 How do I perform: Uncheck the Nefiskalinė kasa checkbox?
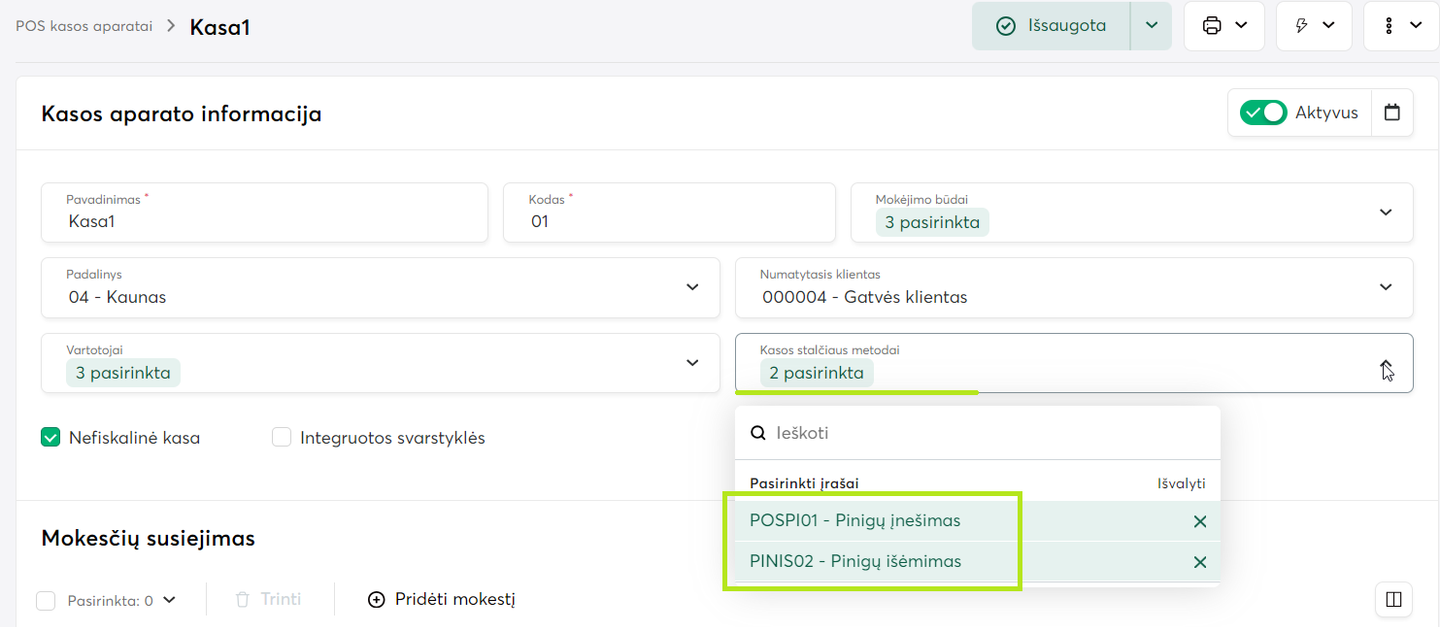click(x=51, y=437)
